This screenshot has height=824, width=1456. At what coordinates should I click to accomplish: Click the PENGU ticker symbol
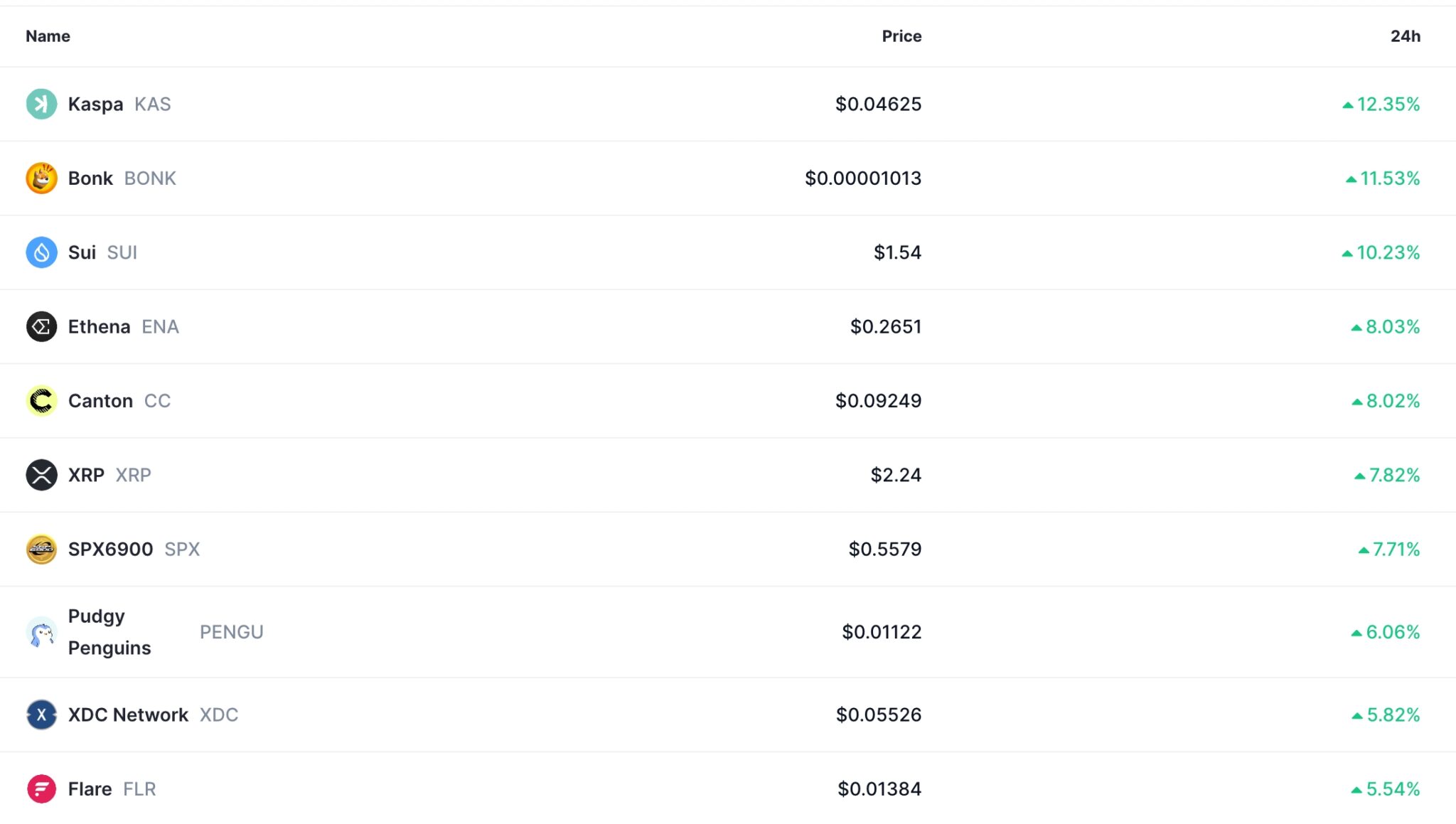coord(231,632)
